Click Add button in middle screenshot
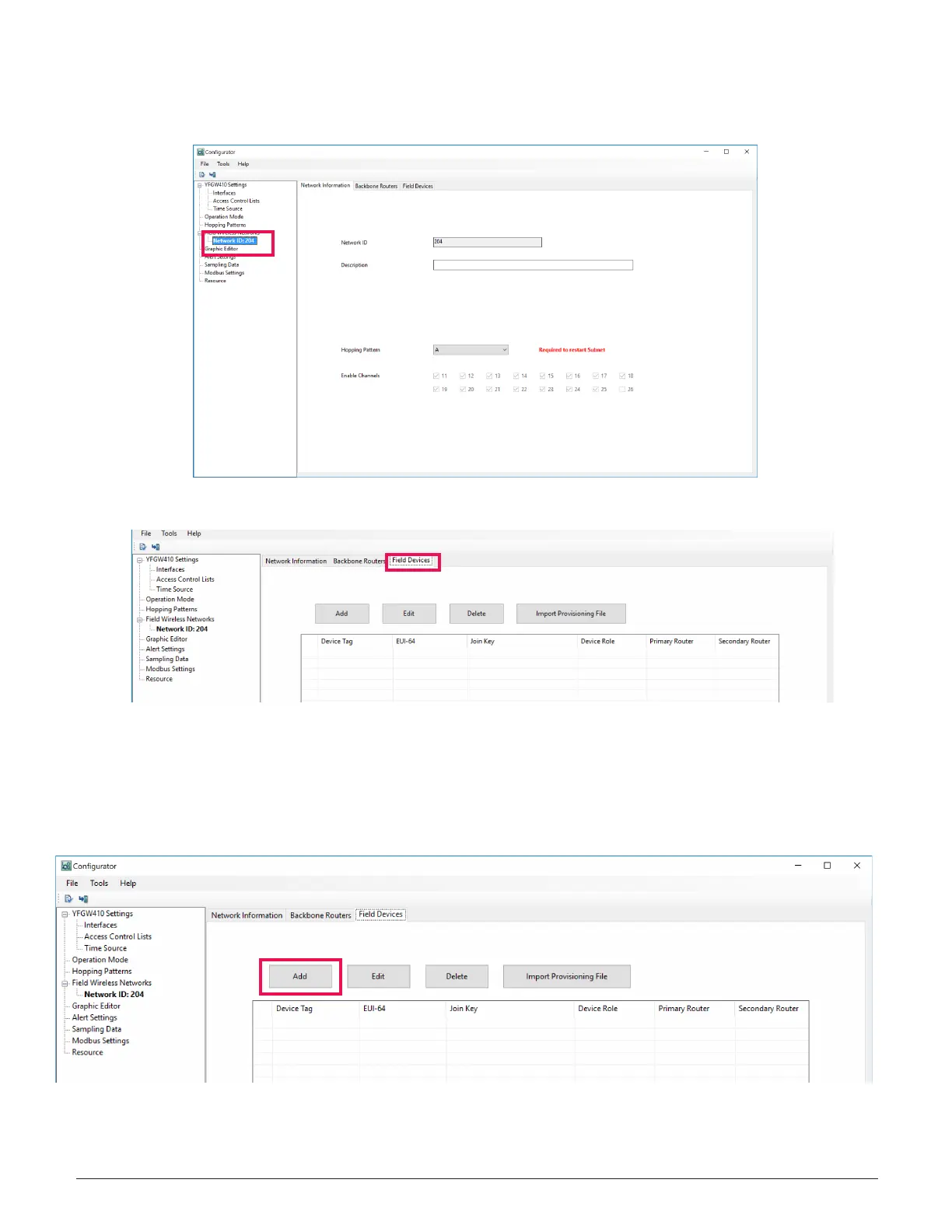 pyautogui.click(x=341, y=614)
